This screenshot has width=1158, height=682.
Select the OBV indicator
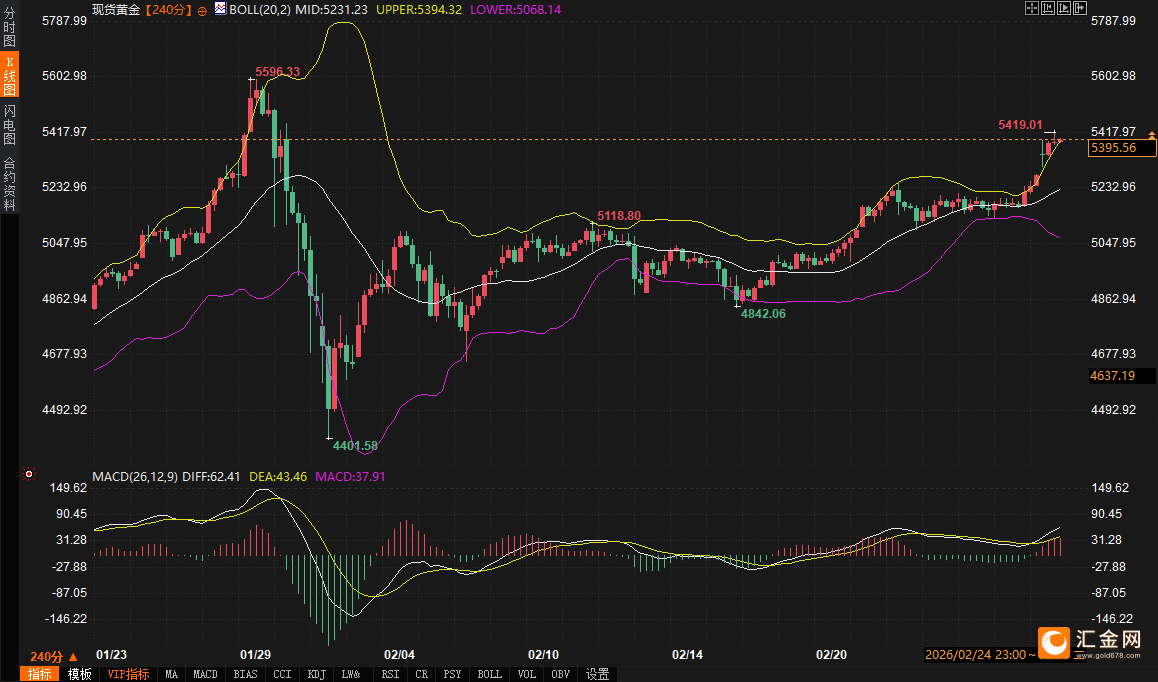pyautogui.click(x=561, y=674)
